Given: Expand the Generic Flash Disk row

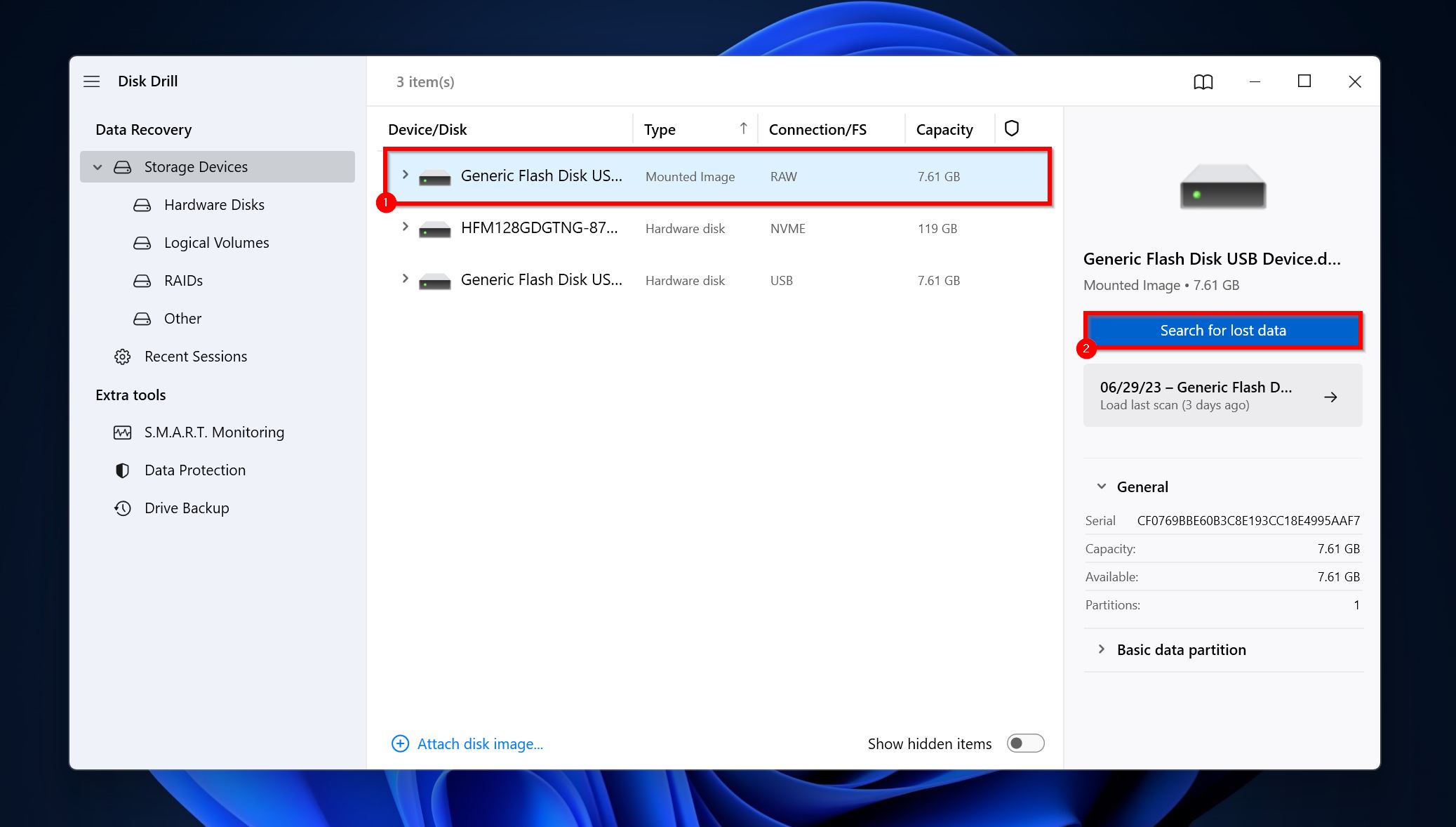Looking at the screenshot, I should tap(405, 175).
